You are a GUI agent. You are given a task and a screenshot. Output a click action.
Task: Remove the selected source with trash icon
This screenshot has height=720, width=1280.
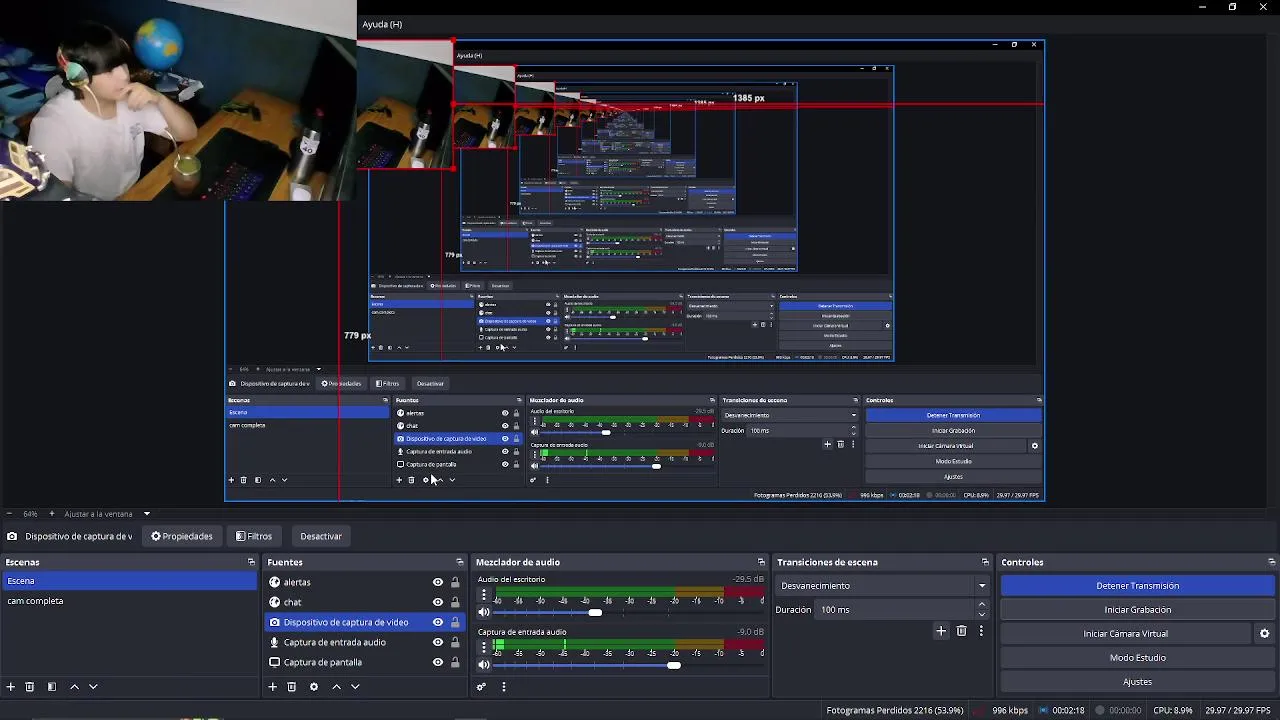pos(292,687)
